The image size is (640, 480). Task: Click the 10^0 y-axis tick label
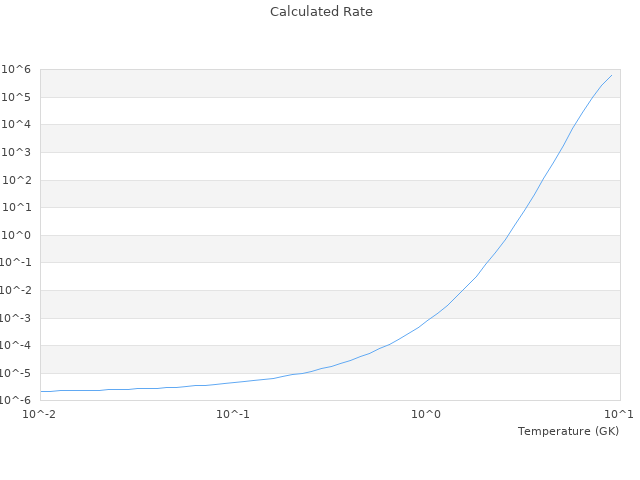coord(17,236)
